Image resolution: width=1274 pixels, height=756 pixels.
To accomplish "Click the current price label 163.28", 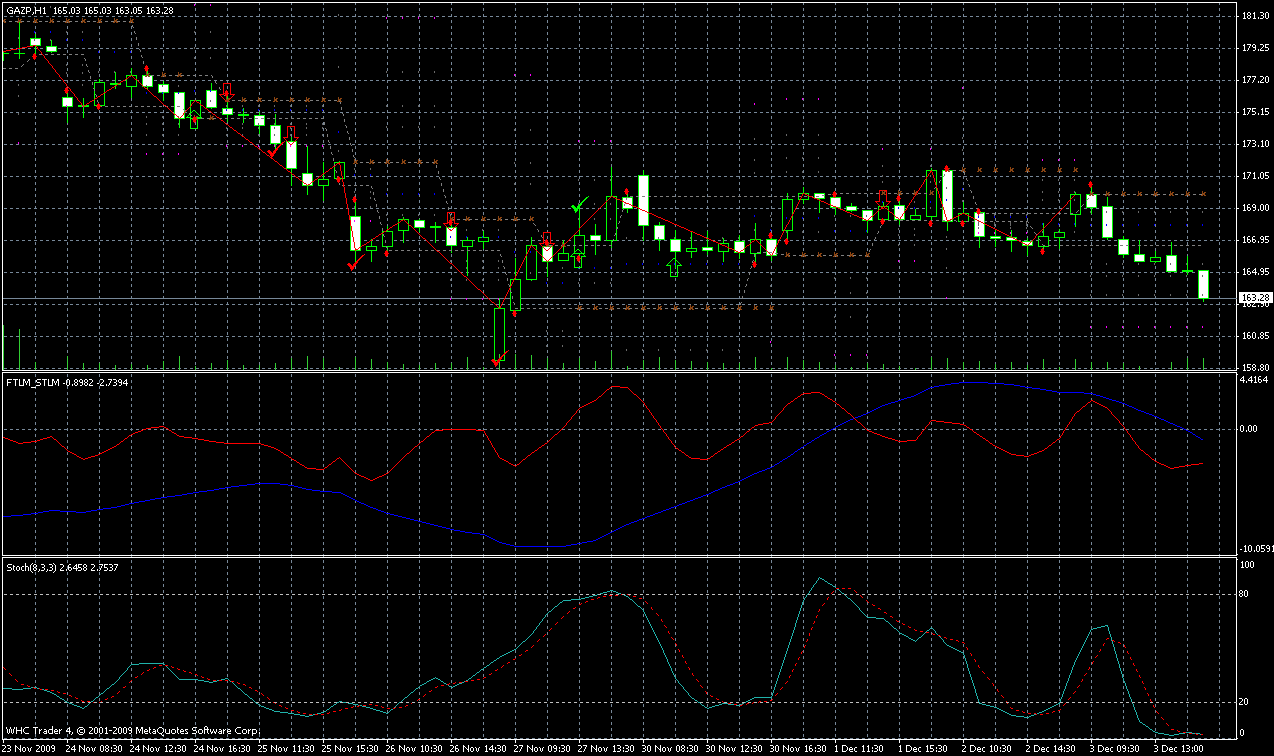I will 1254,298.
